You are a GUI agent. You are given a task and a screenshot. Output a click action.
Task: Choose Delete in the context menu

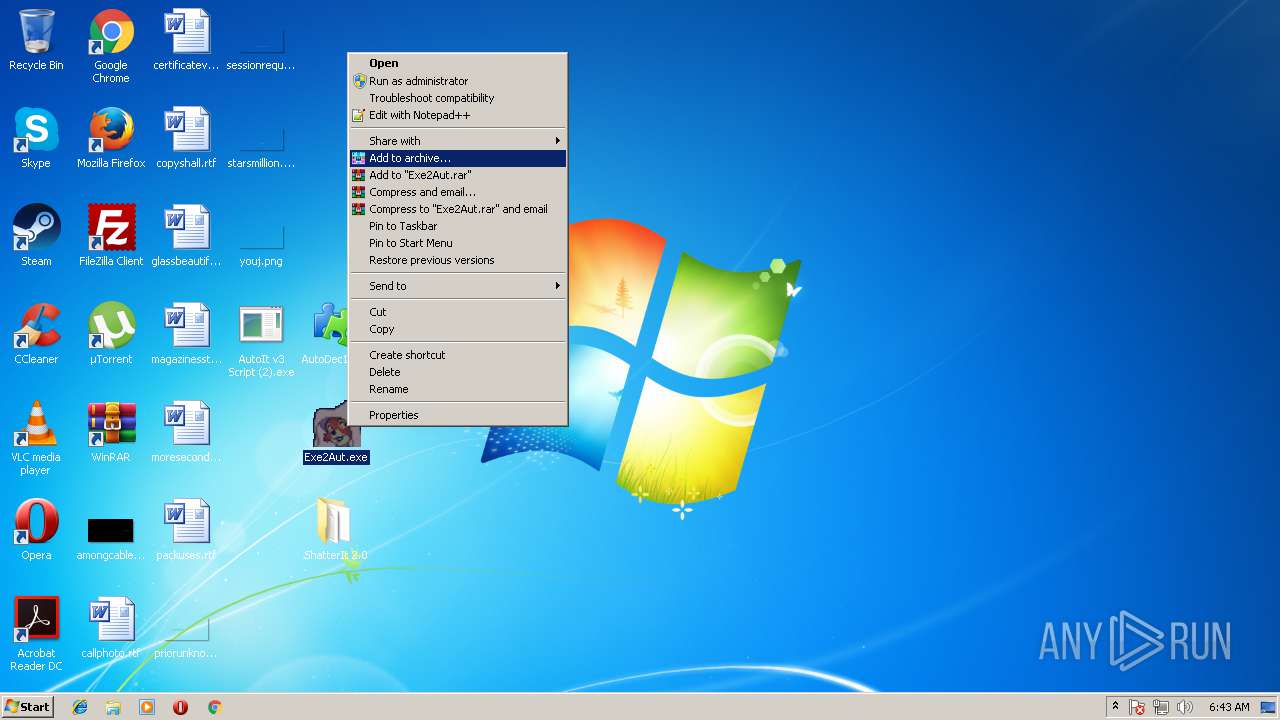458,372
